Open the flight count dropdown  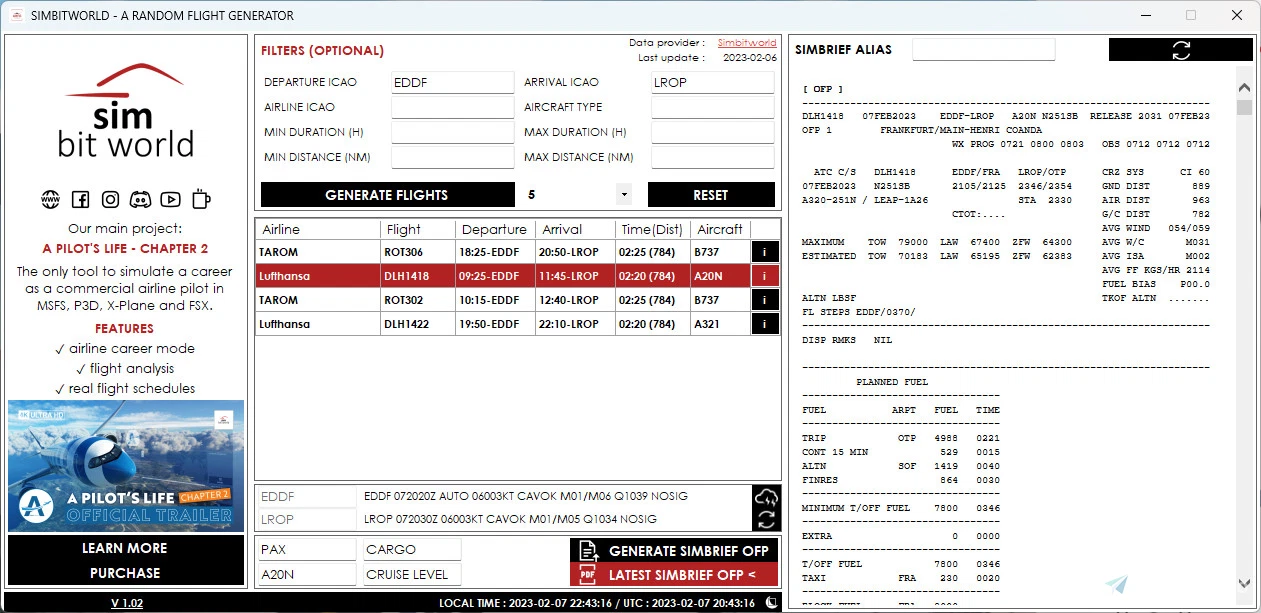[624, 195]
